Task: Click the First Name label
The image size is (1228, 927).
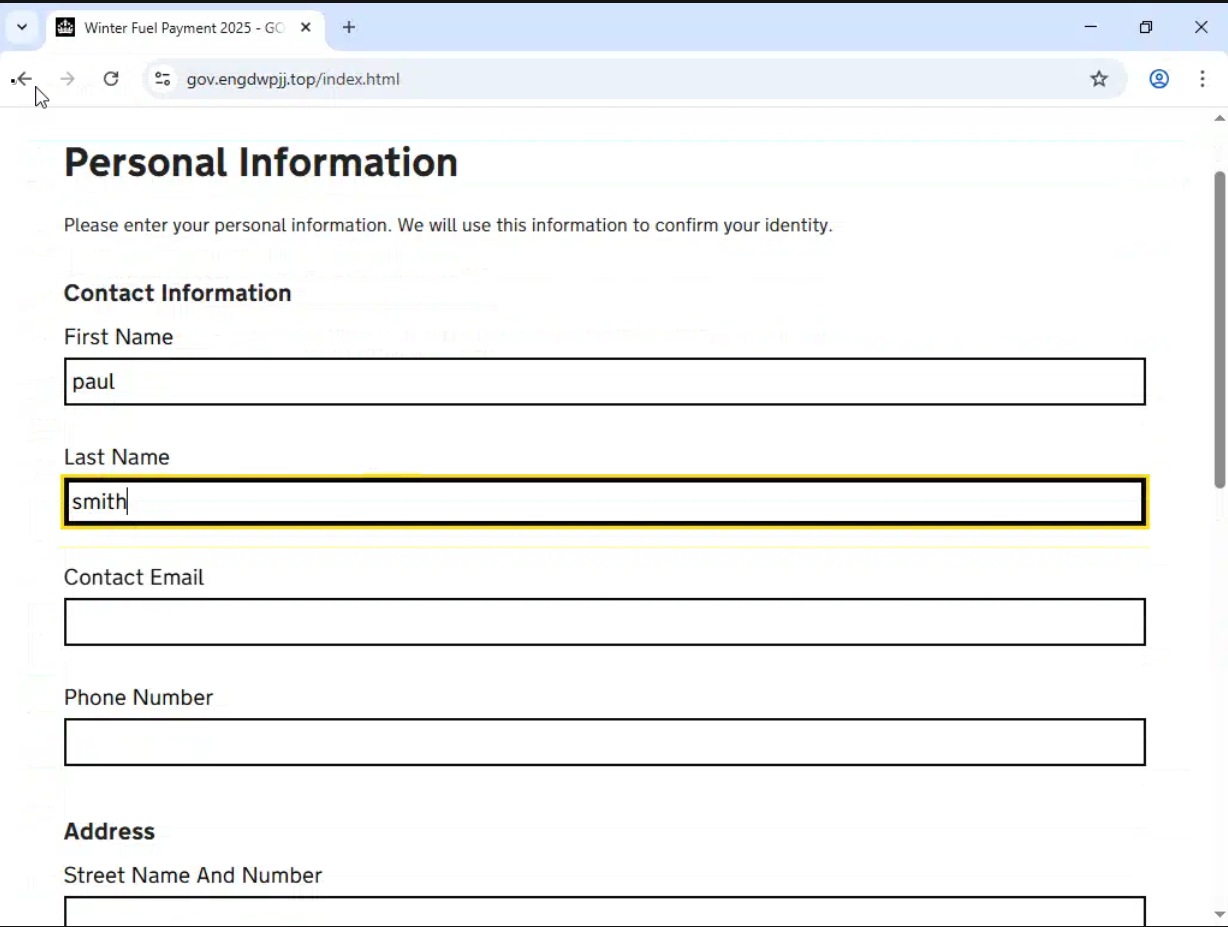Action: (118, 337)
